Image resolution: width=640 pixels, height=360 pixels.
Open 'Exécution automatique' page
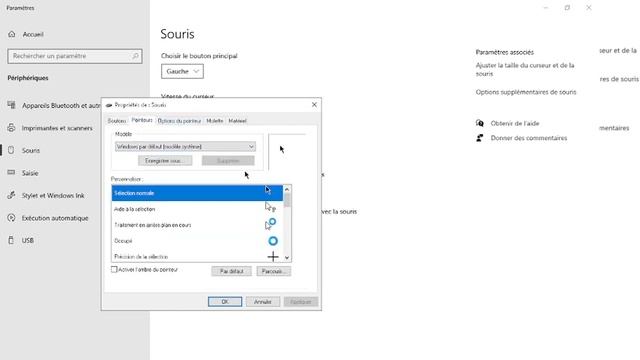pyautogui.click(x=55, y=218)
